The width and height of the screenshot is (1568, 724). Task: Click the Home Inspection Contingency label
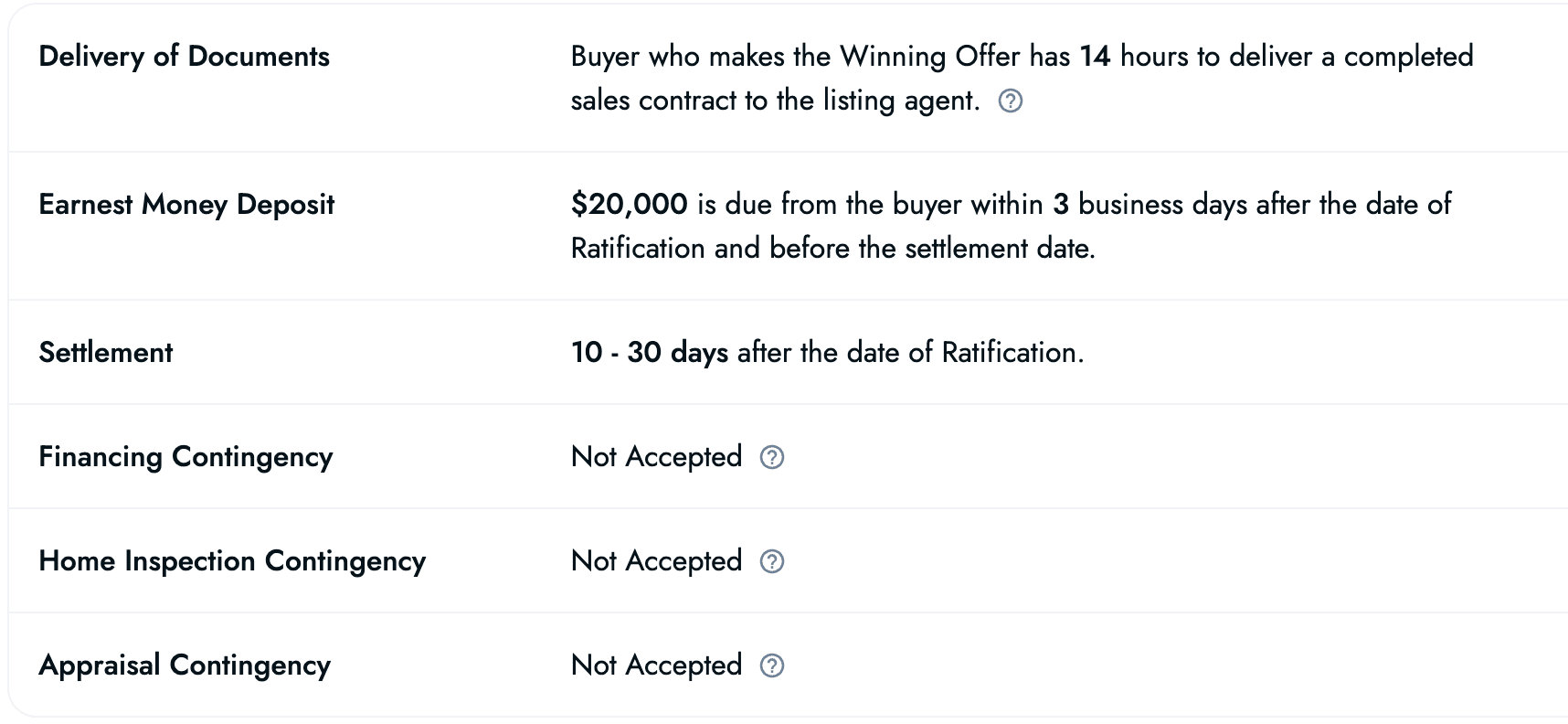click(x=232, y=561)
